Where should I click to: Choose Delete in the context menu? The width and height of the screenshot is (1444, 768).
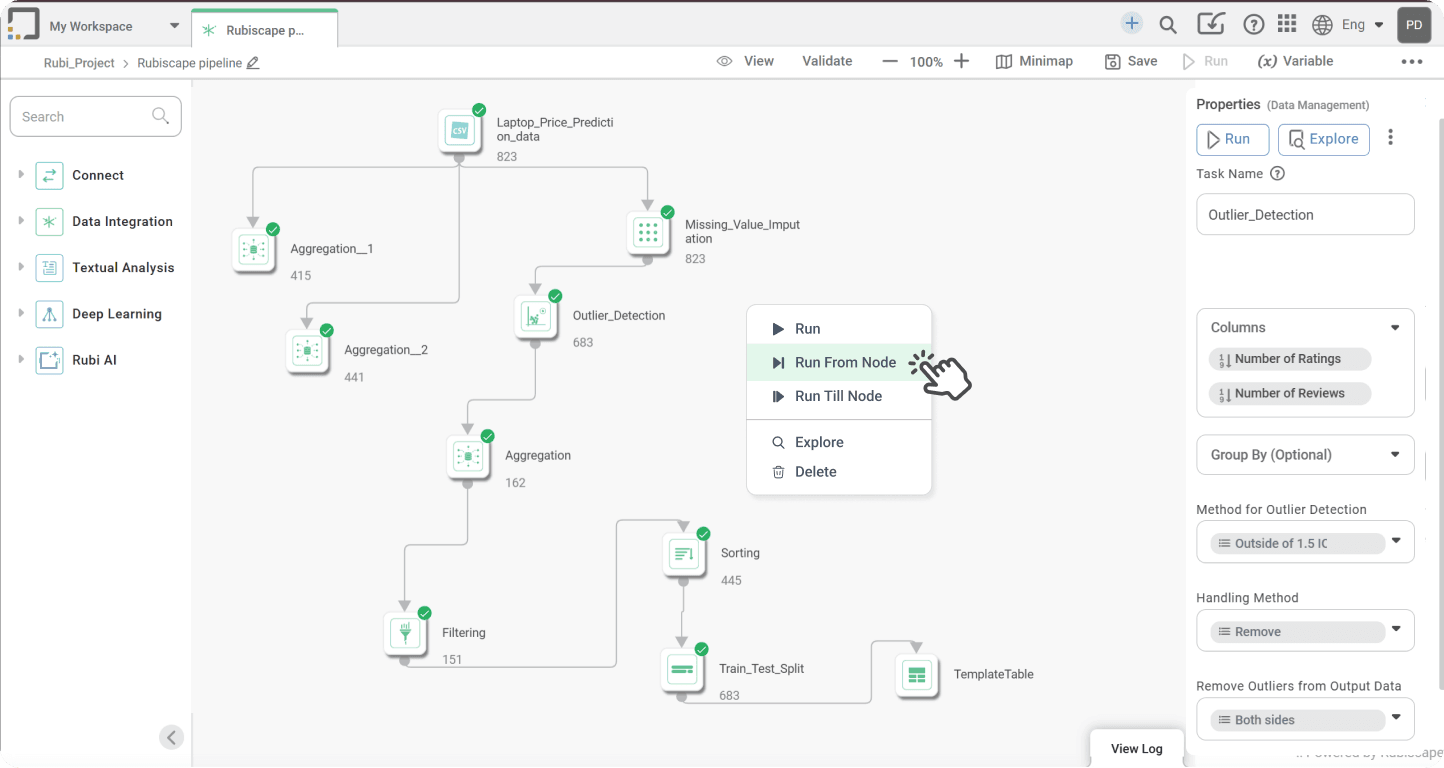839,472
